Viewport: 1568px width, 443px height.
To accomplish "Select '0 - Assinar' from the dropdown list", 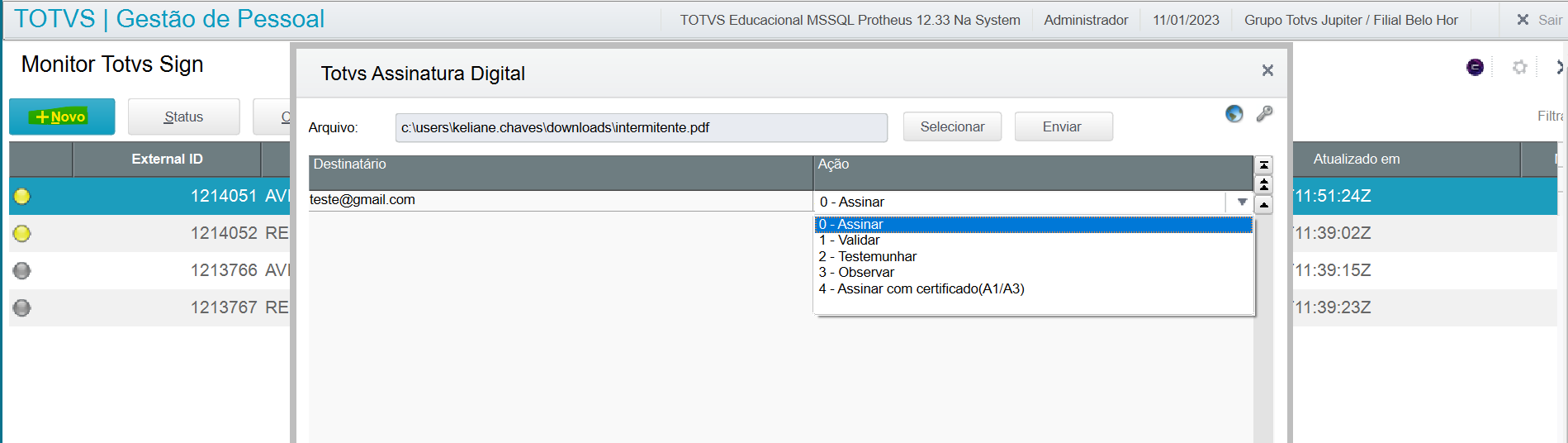I will pyautogui.click(x=1033, y=224).
